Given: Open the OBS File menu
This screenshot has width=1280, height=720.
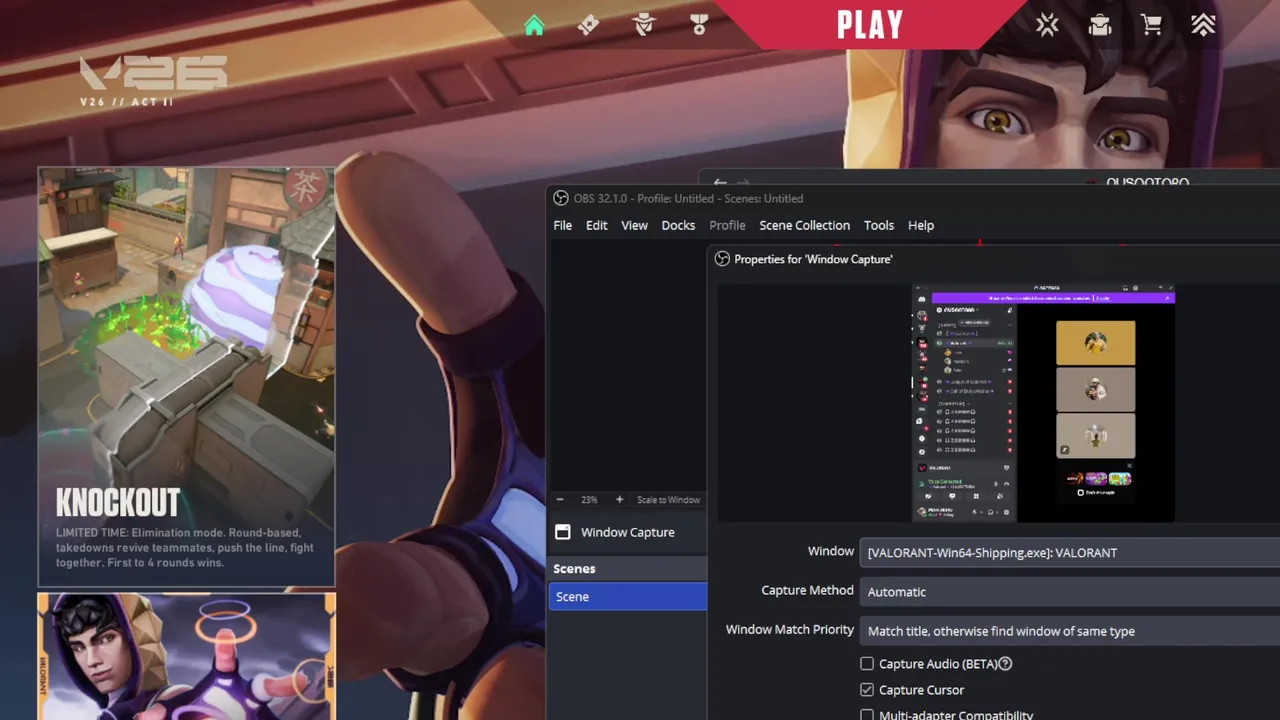Looking at the screenshot, I should click(563, 225).
